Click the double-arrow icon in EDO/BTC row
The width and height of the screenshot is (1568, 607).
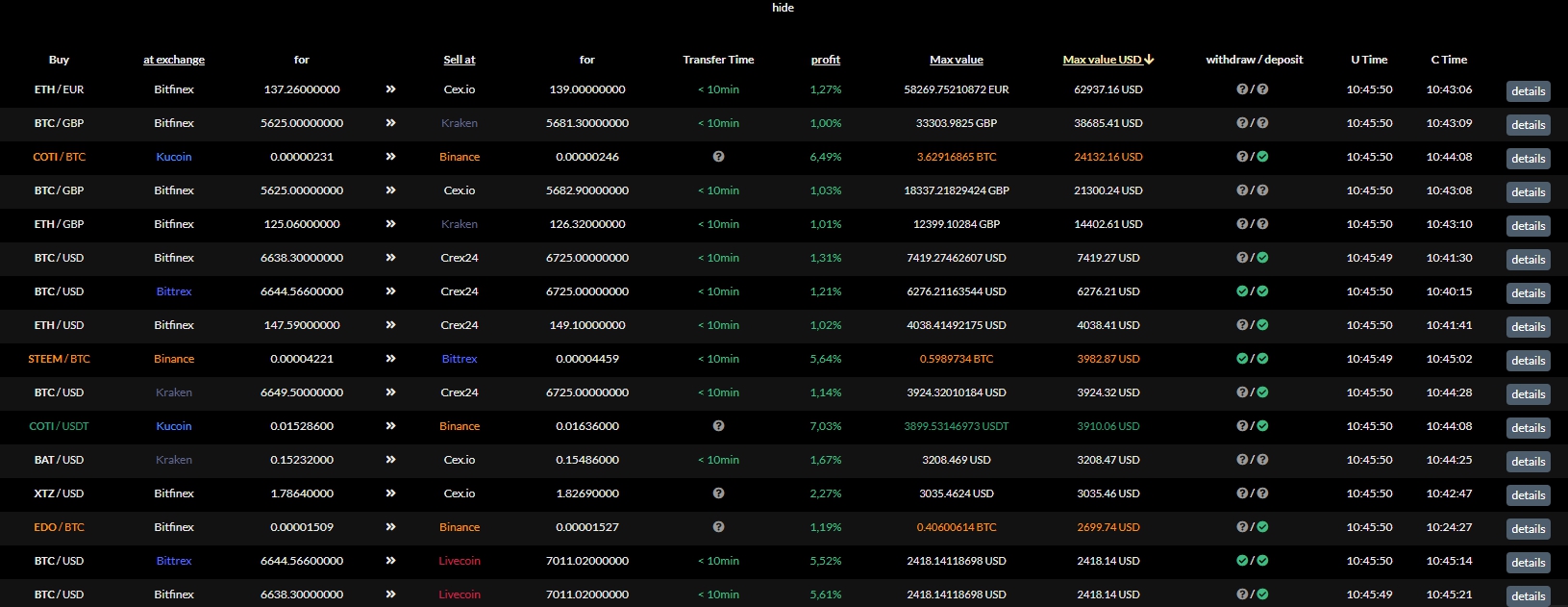(390, 527)
